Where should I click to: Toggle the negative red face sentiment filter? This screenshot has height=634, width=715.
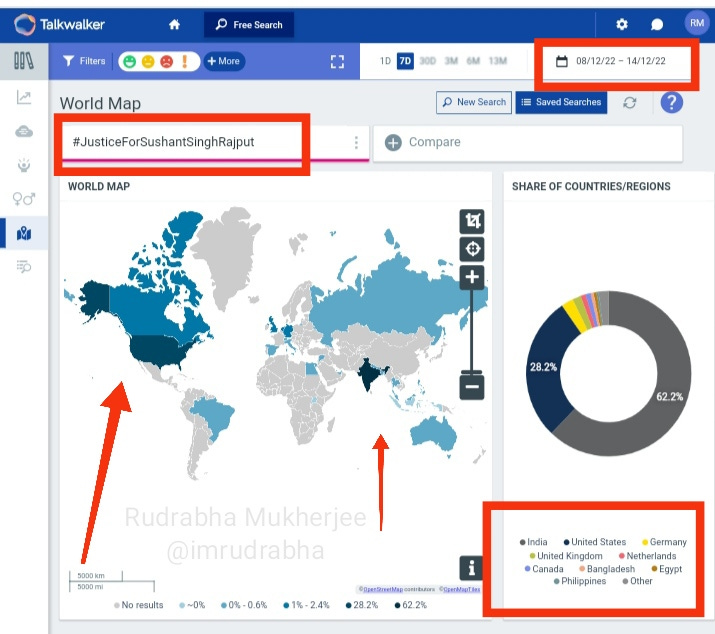tap(167, 61)
